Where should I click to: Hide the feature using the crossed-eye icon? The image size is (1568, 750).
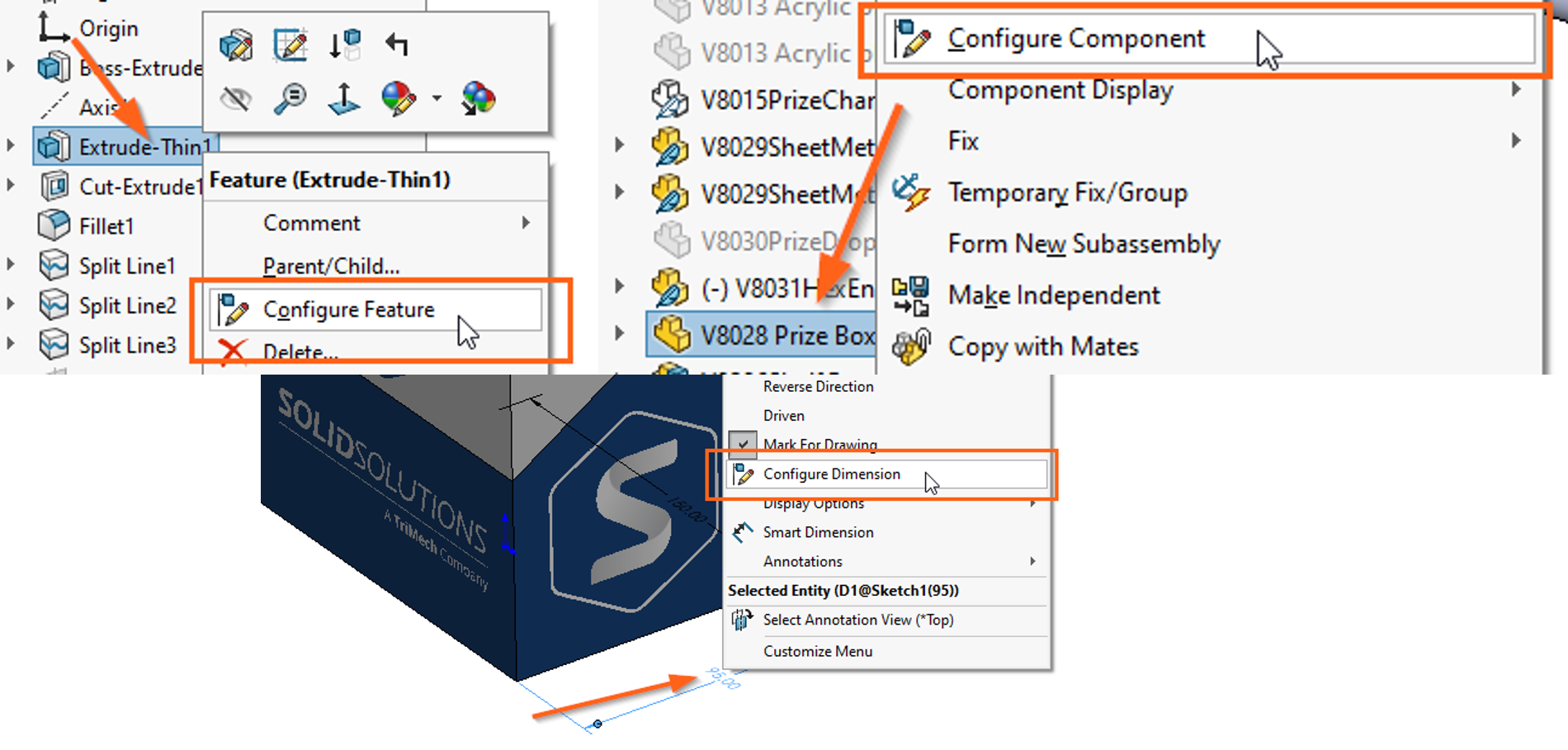click(x=235, y=100)
